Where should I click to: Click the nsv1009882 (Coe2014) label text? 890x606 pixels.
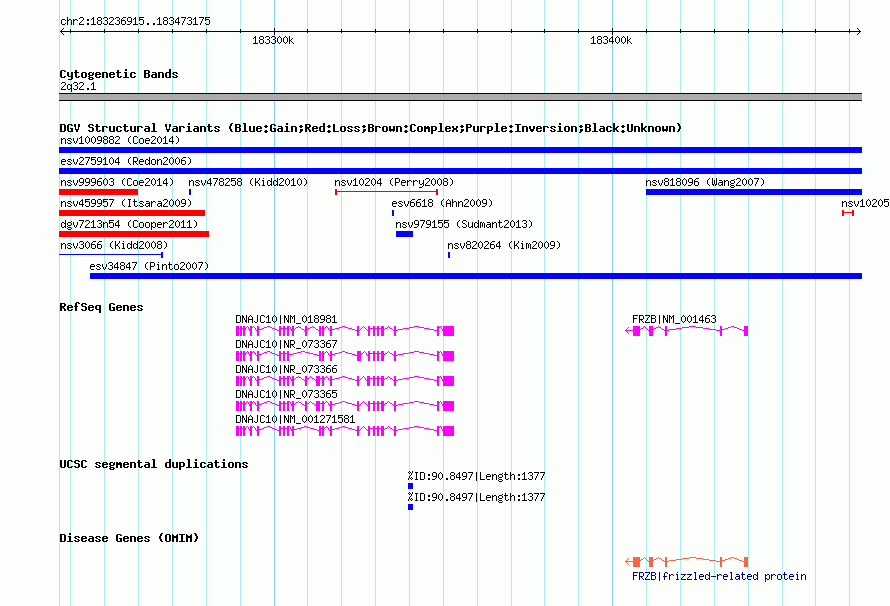[120, 140]
